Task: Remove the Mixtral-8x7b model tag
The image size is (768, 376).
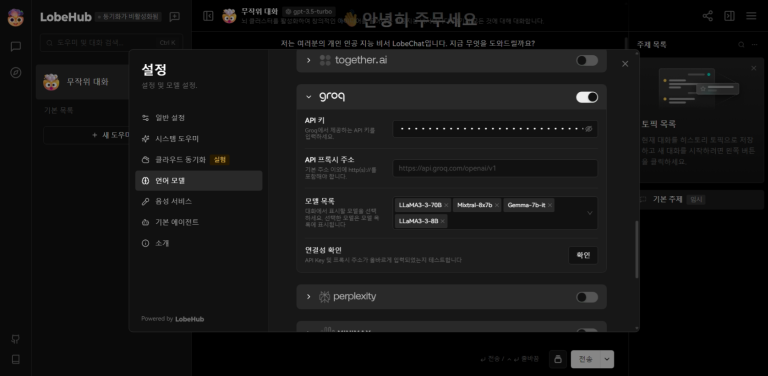Action: coord(497,205)
